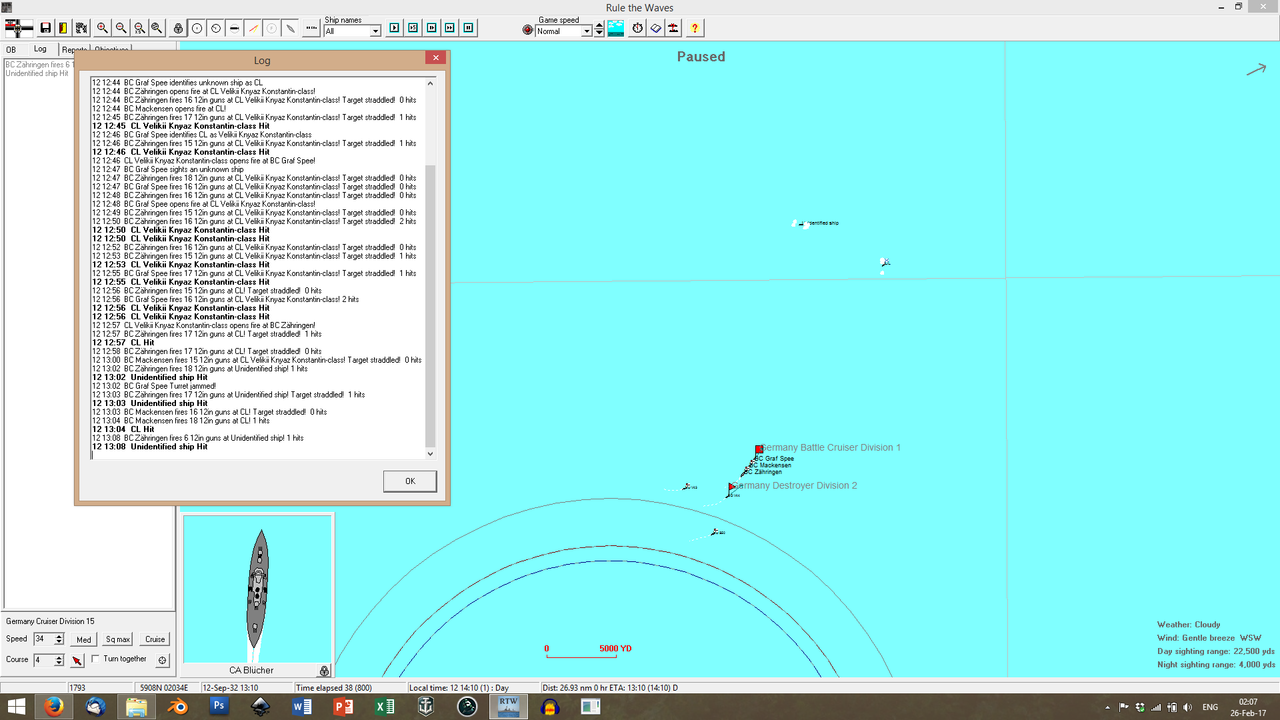Screen dimensions: 1280x720
Task: Open the save game disk icon
Action: coord(44,28)
